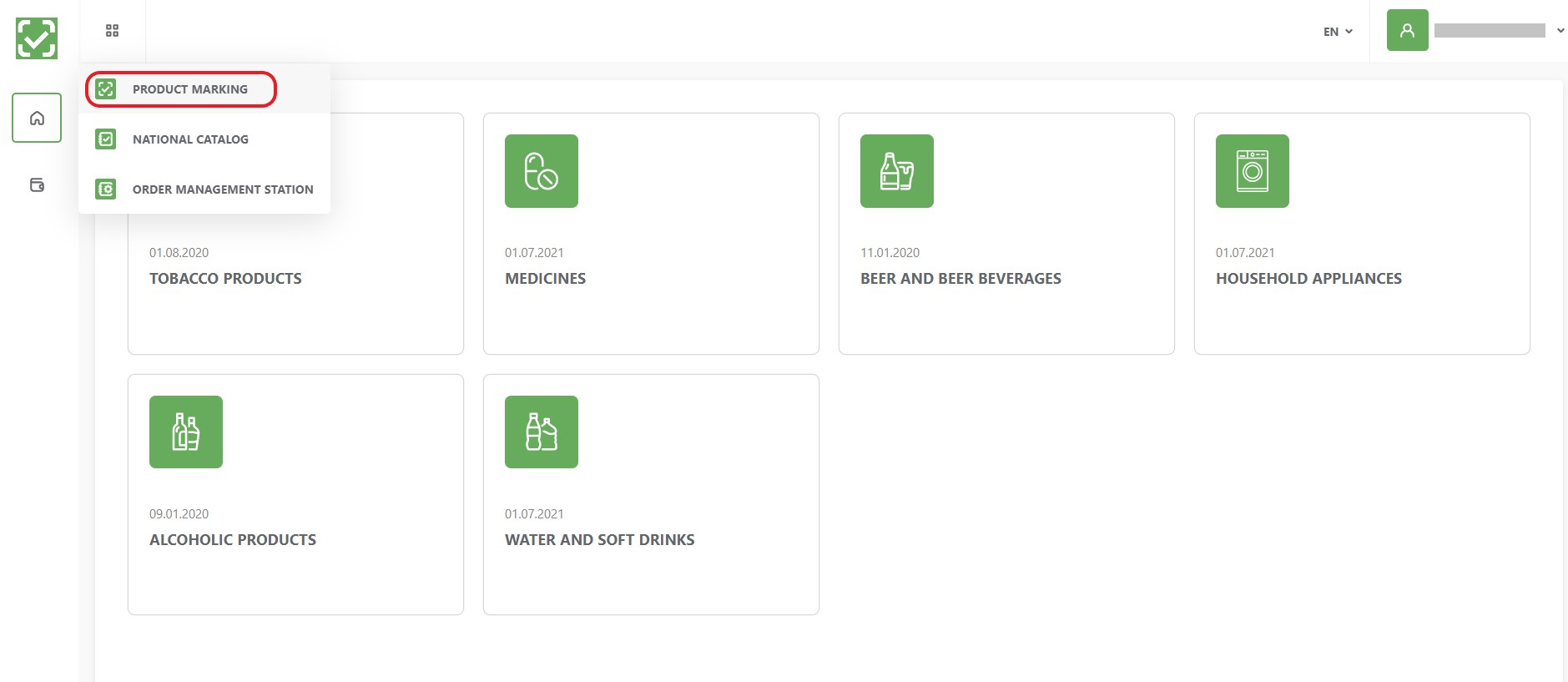
Task: Click the Water and Soft Drinks icon
Action: click(542, 432)
